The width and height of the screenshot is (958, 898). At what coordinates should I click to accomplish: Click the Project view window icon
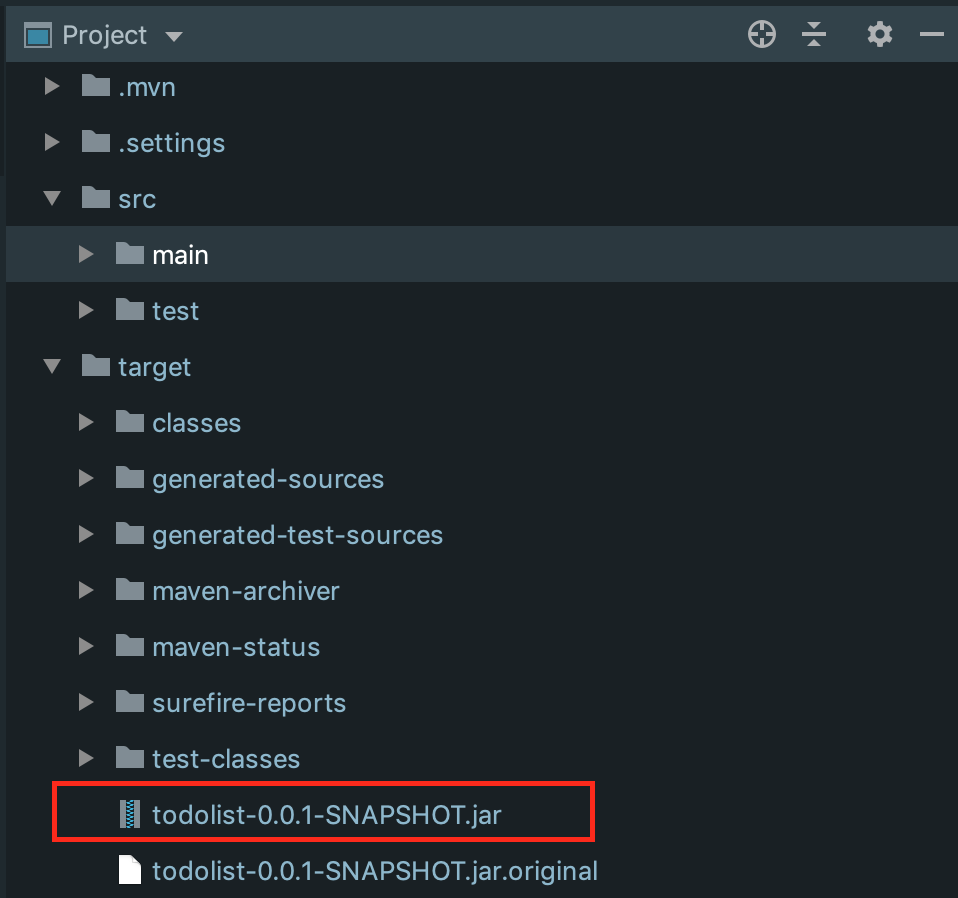pyautogui.click(x=38, y=35)
